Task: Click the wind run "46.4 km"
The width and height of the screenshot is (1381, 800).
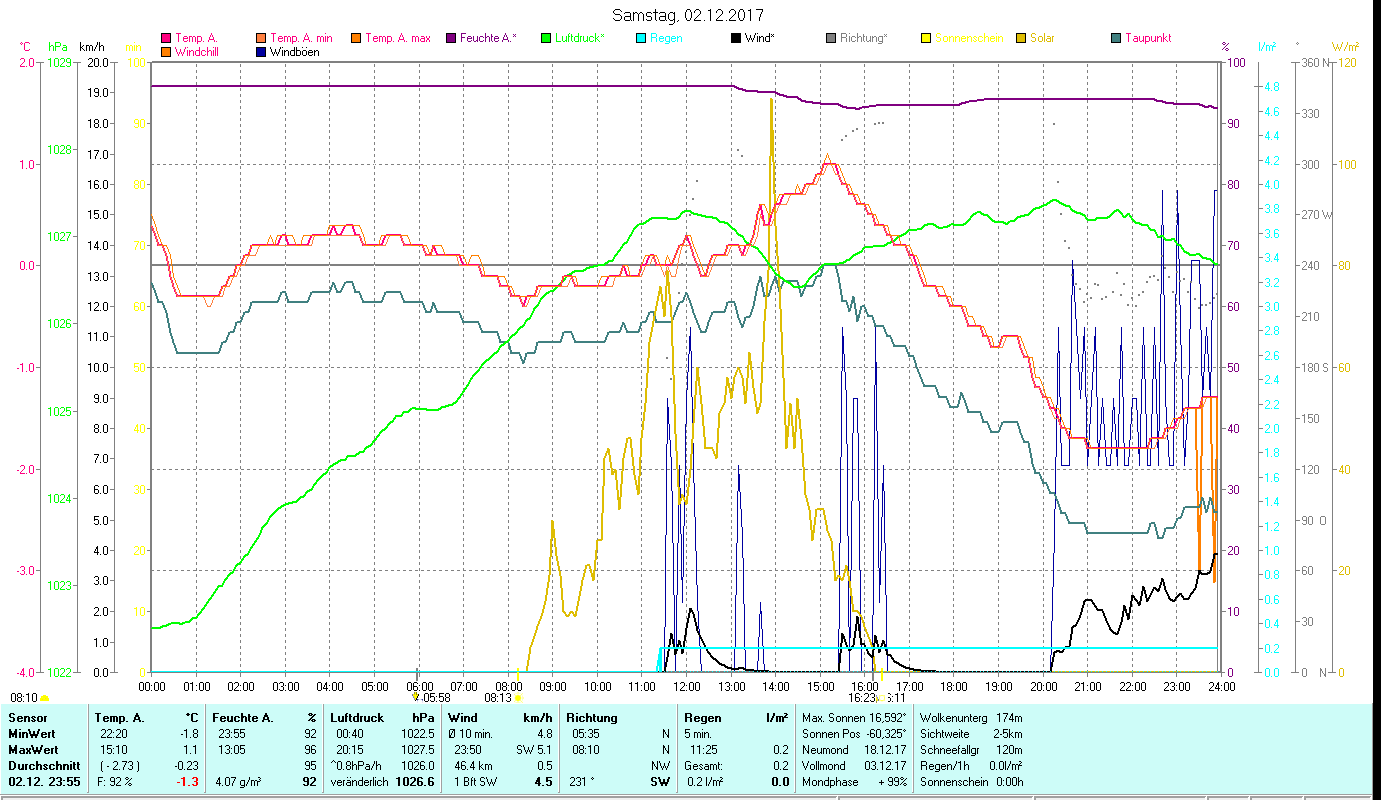Action: pos(473,766)
